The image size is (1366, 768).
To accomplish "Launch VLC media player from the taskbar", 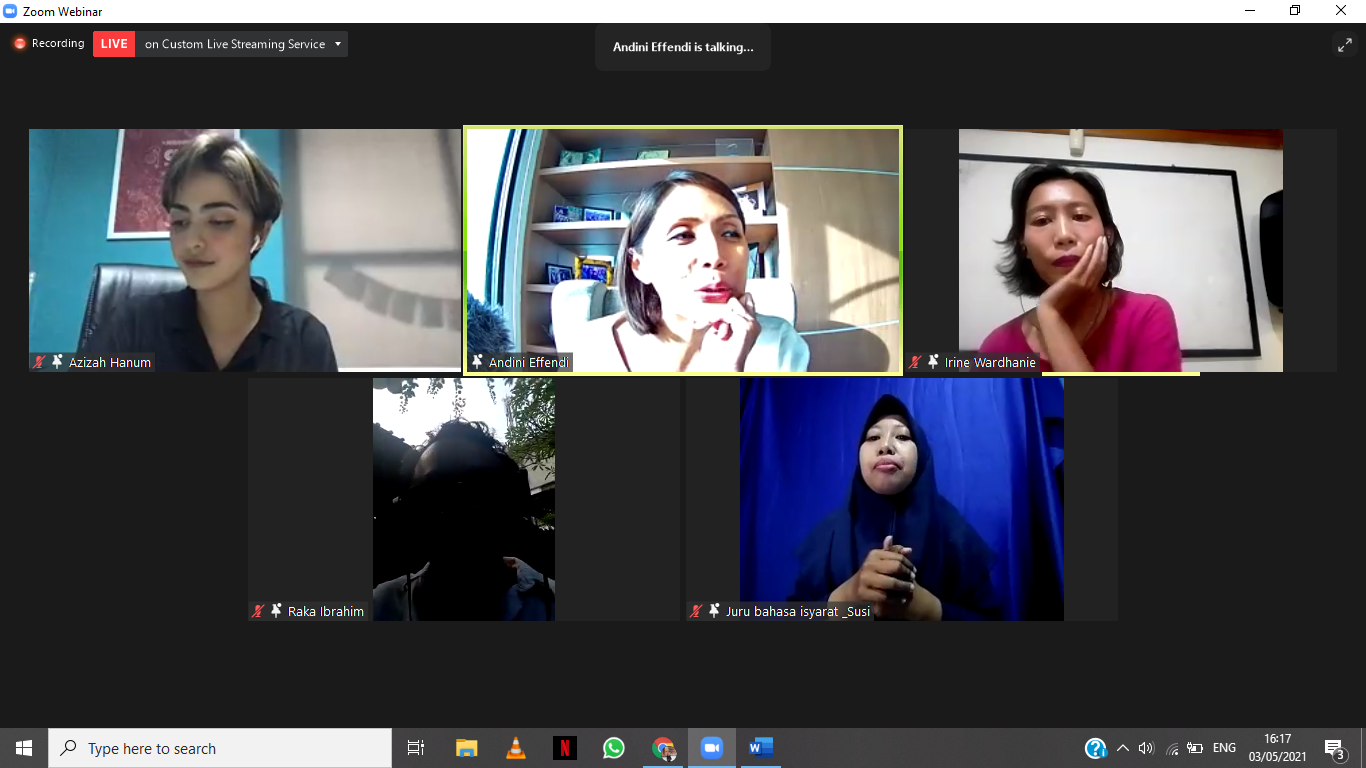I will click(x=516, y=748).
